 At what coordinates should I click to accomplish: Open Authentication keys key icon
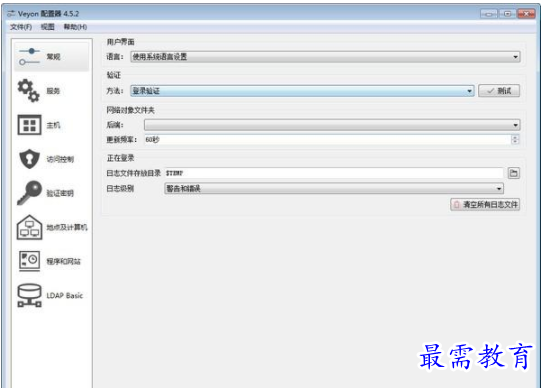[29, 193]
